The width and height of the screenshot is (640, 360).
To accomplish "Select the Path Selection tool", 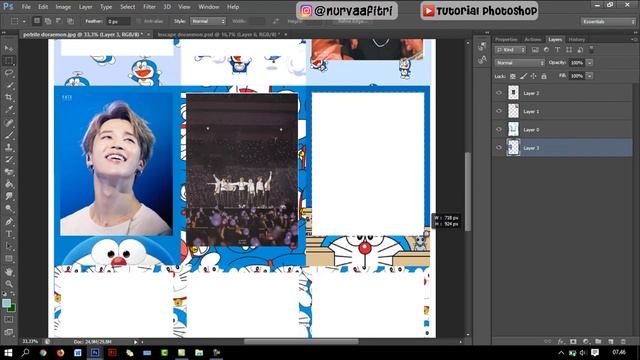I will tap(9, 246).
